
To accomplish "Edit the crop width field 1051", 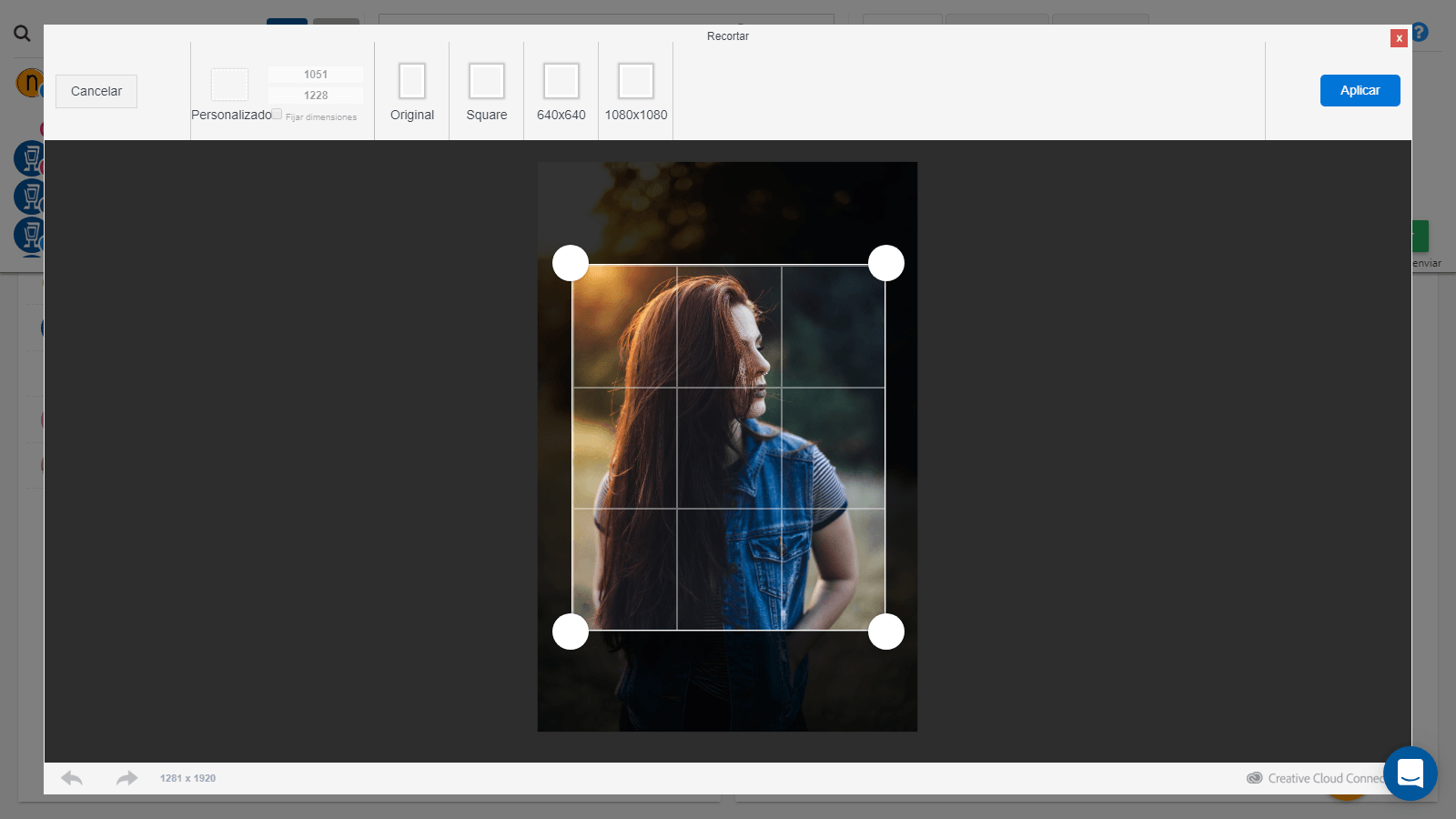I will (x=316, y=75).
